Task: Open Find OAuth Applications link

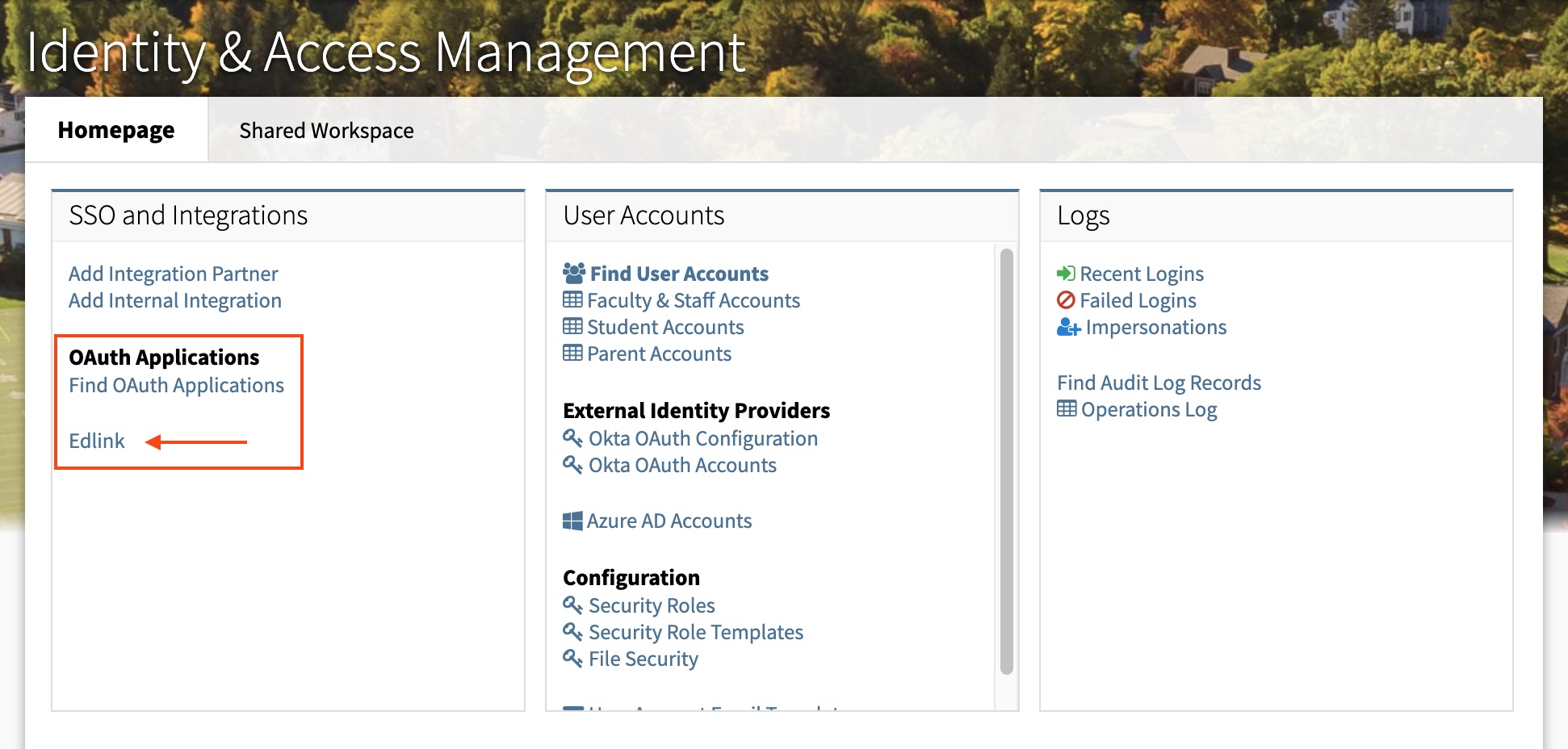Action: pyautogui.click(x=177, y=385)
